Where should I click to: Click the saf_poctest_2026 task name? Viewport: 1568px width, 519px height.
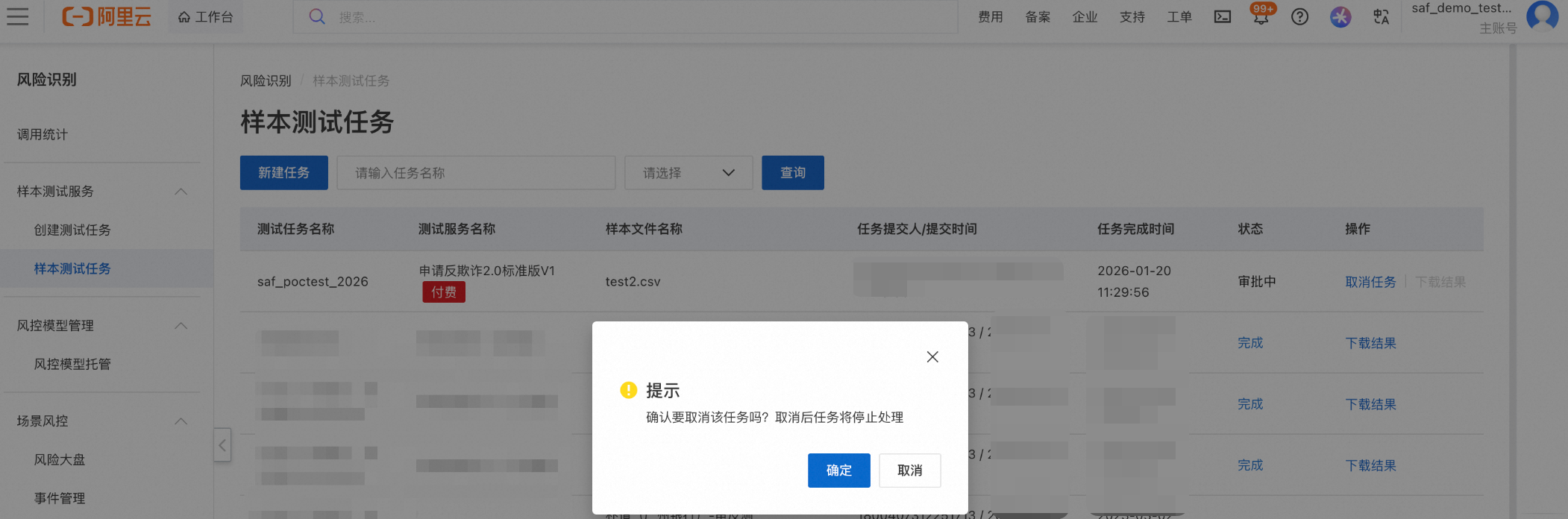coord(313,282)
